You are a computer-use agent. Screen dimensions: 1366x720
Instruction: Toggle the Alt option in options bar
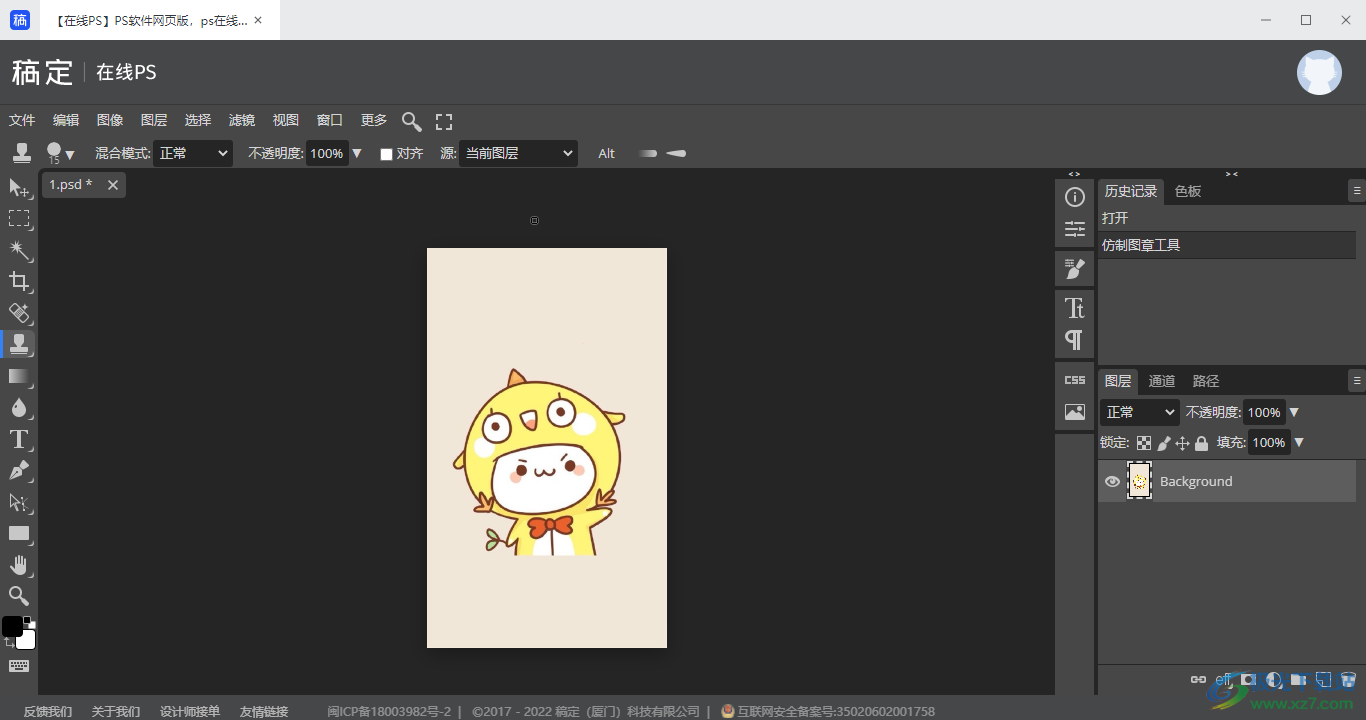click(x=607, y=154)
